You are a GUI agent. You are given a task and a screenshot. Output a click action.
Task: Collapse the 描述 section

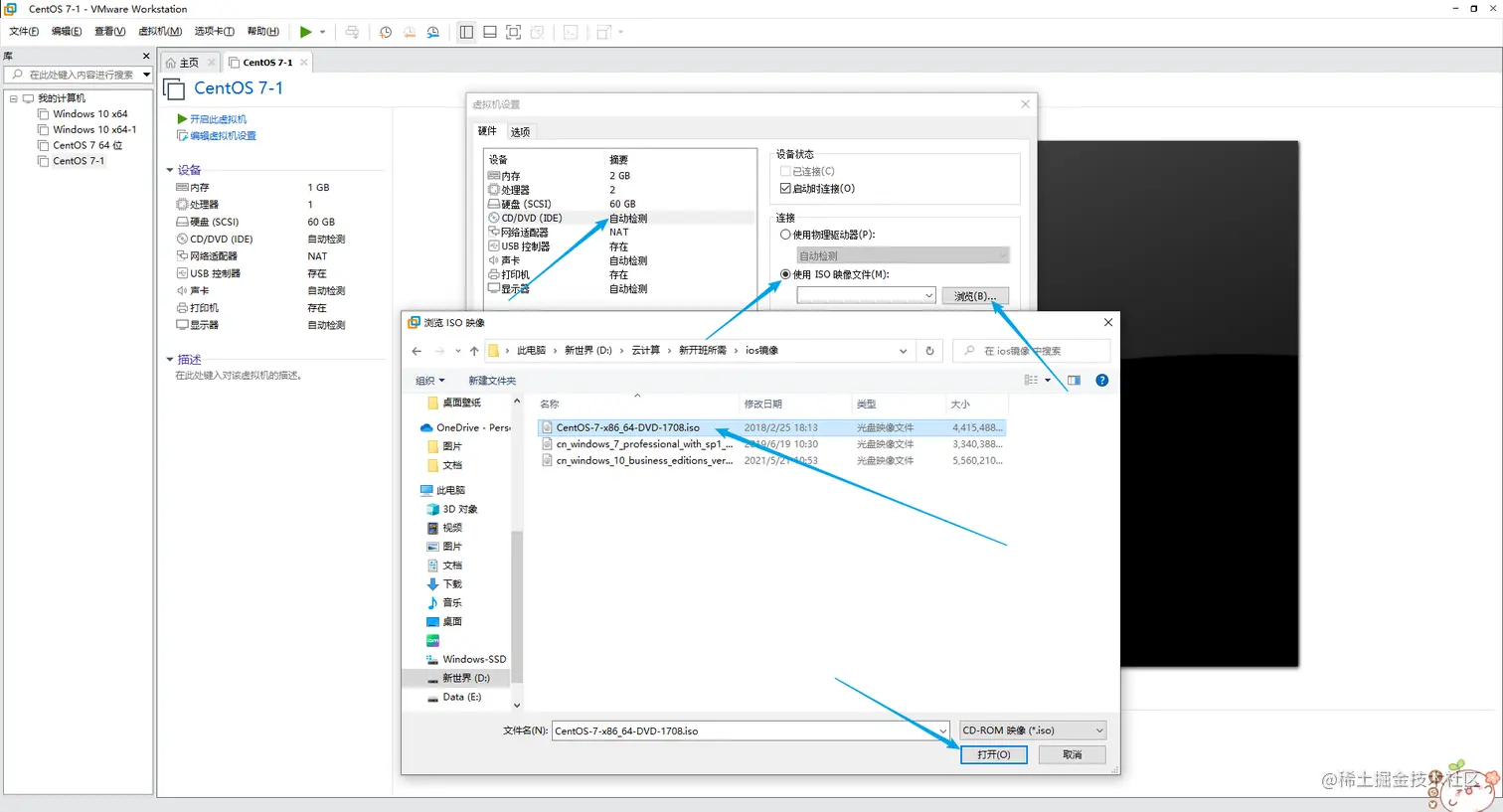click(170, 360)
